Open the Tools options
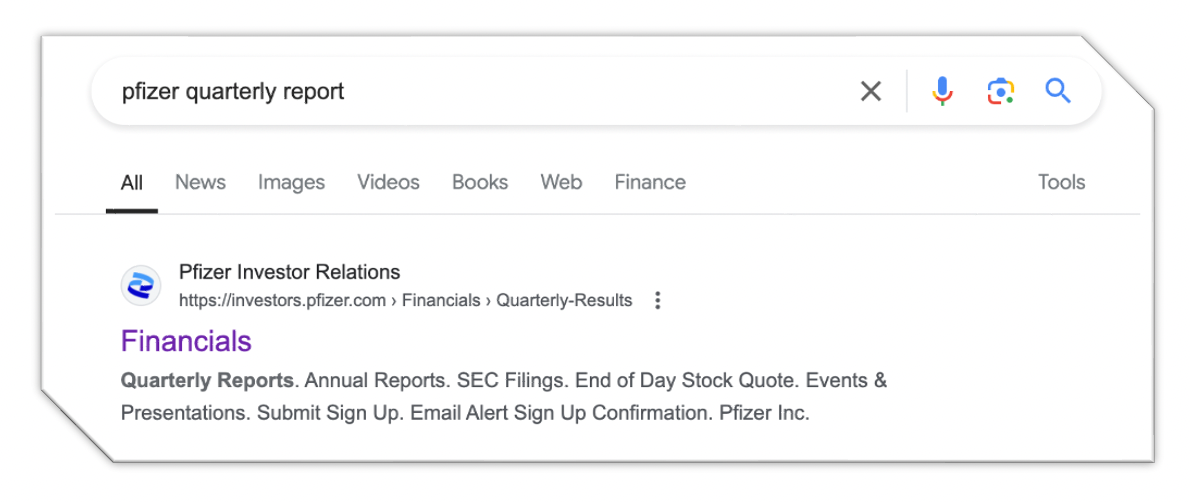 (1061, 182)
